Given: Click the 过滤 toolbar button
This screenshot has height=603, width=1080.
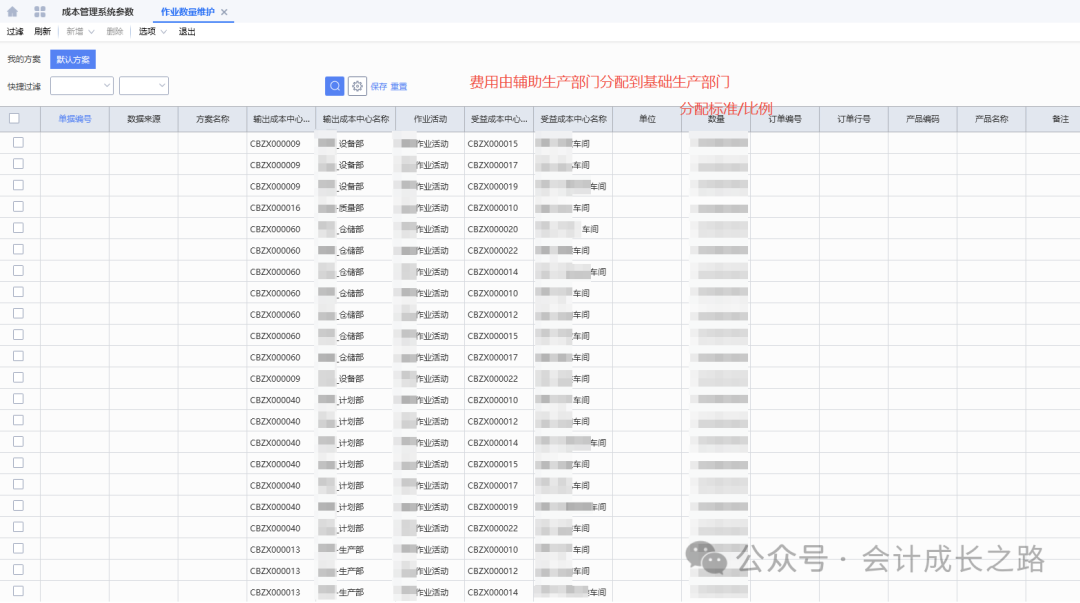Looking at the screenshot, I should tap(15, 32).
